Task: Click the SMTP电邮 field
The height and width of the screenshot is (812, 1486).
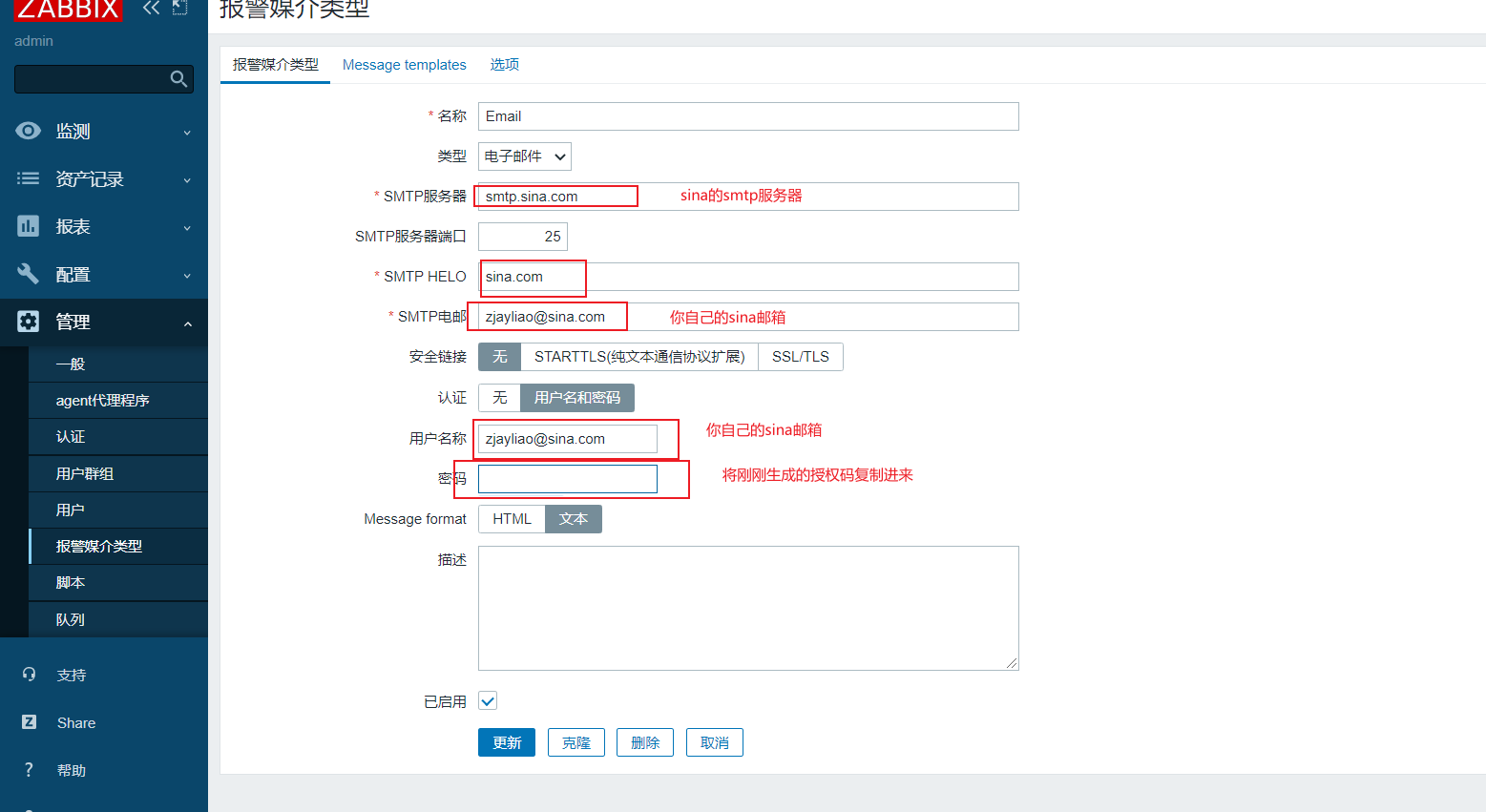Action: pos(748,317)
